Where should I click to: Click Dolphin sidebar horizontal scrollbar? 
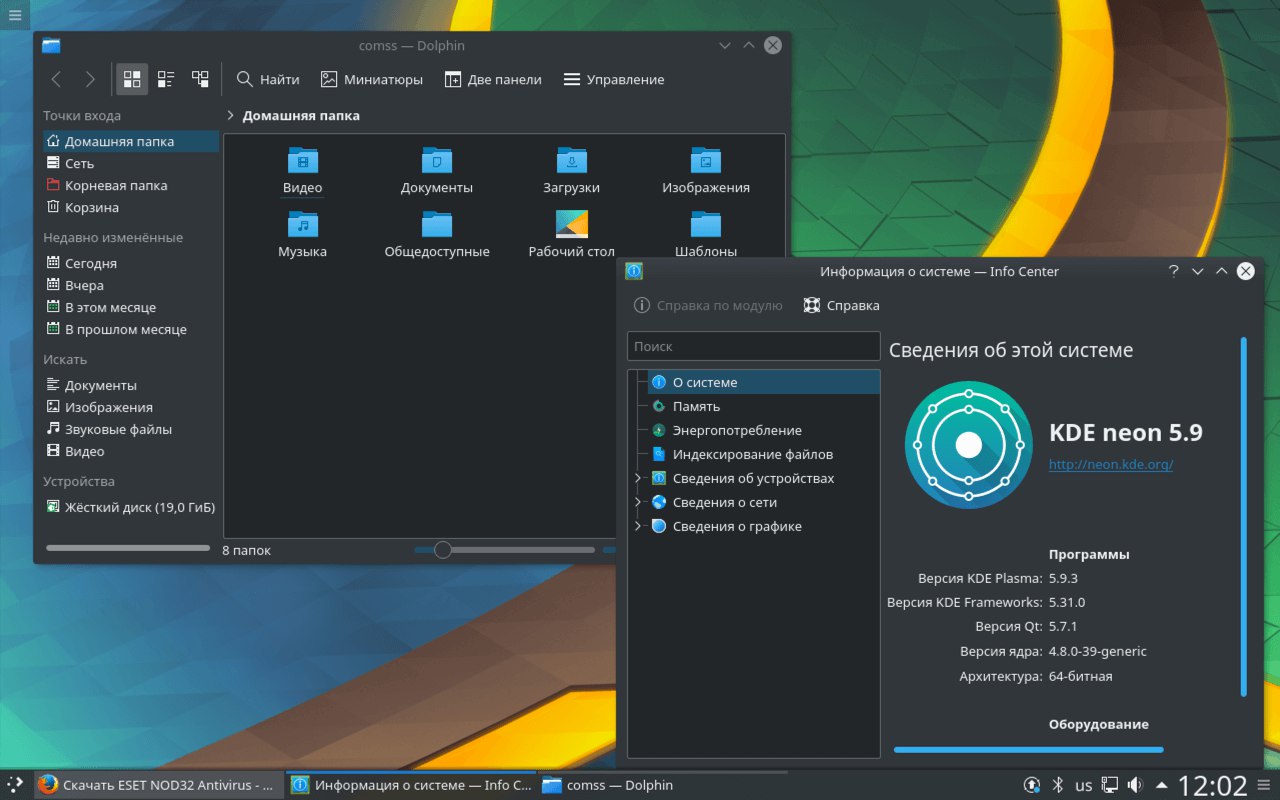(x=128, y=548)
